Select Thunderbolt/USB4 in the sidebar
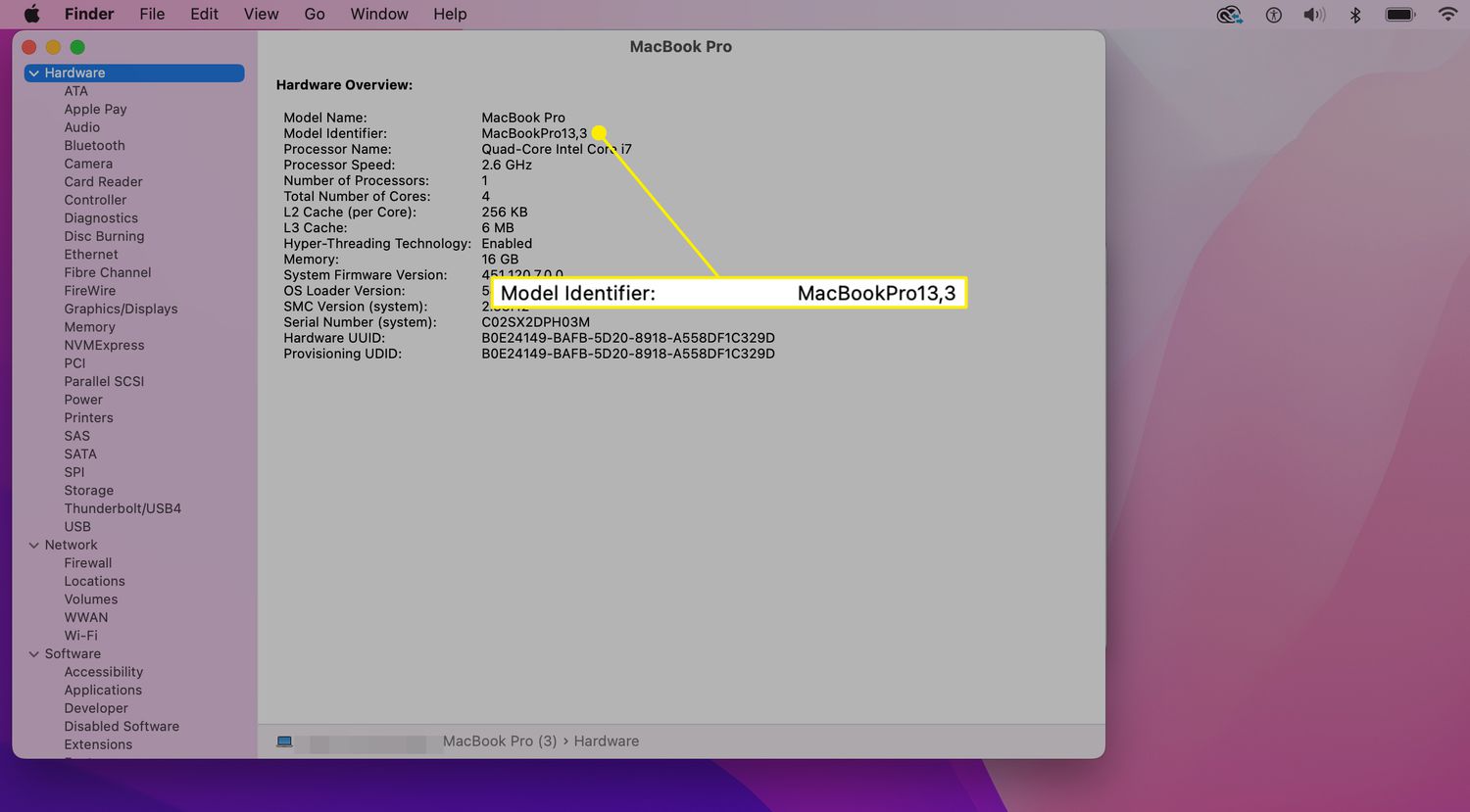1470x812 pixels. coord(122,508)
